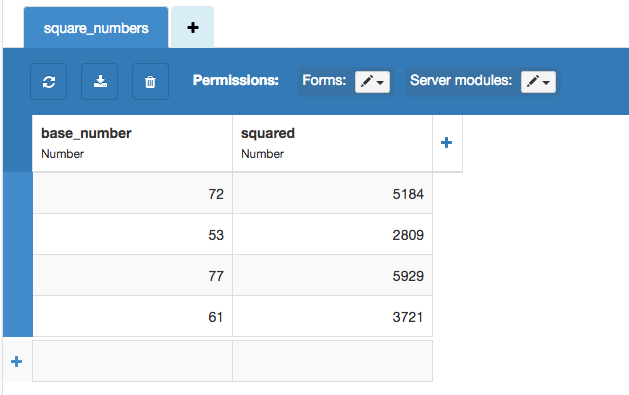Switch to the square_numbers tab
The image size is (629, 395).
(x=96, y=28)
